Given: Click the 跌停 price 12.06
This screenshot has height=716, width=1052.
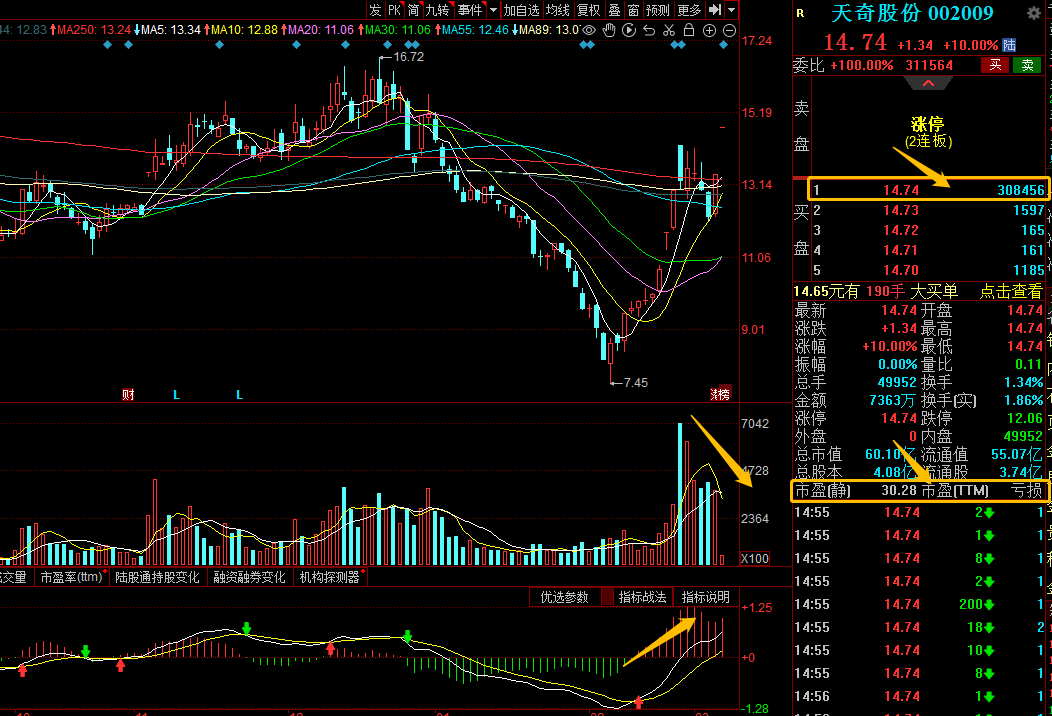Looking at the screenshot, I should pos(1024,418).
